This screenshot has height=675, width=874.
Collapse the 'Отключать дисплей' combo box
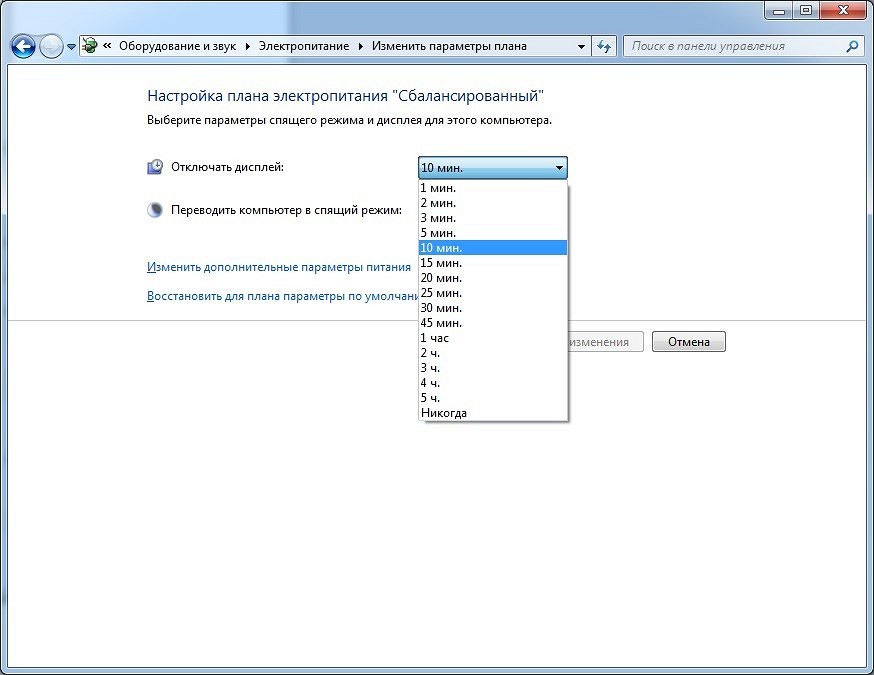493,168
